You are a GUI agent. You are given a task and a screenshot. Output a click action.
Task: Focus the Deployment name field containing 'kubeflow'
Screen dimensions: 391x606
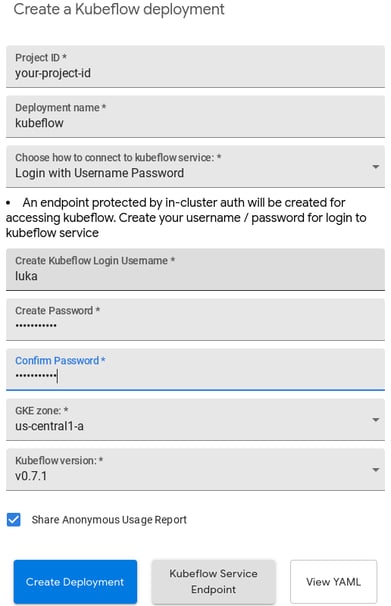pyautogui.click(x=196, y=116)
